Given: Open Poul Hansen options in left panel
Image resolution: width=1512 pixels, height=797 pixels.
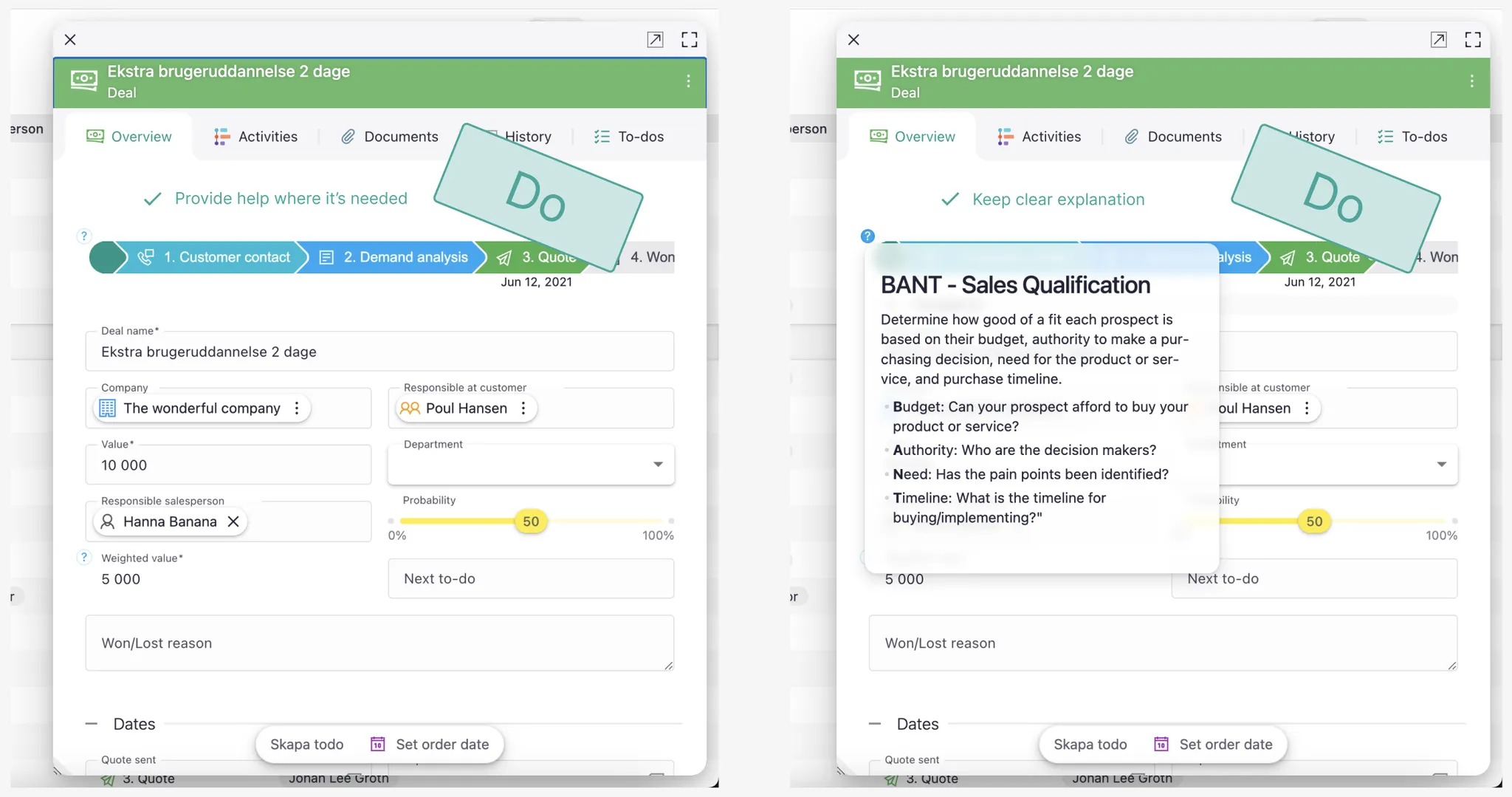Looking at the screenshot, I should (x=523, y=408).
